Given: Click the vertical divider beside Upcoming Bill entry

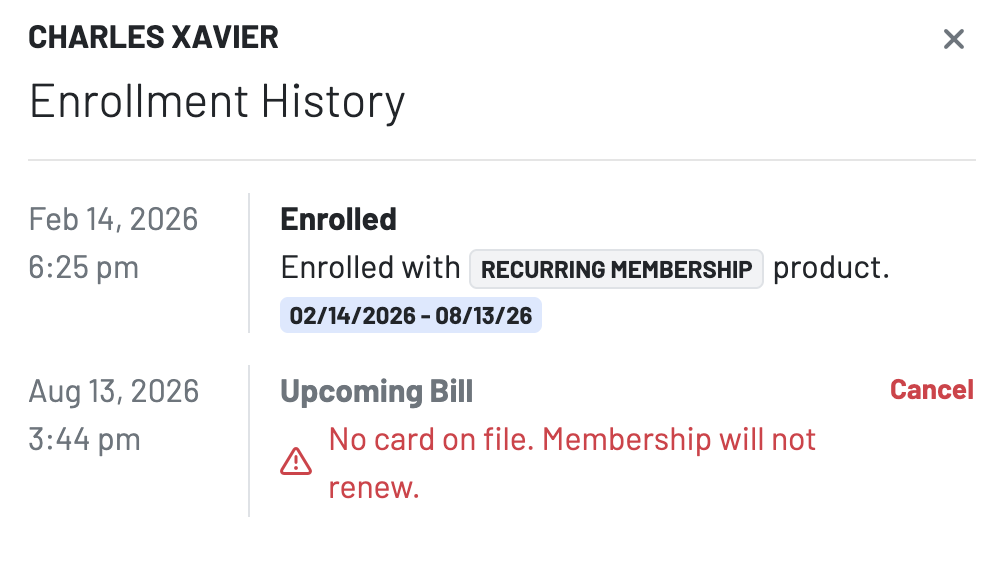Looking at the screenshot, I should coord(249,440).
